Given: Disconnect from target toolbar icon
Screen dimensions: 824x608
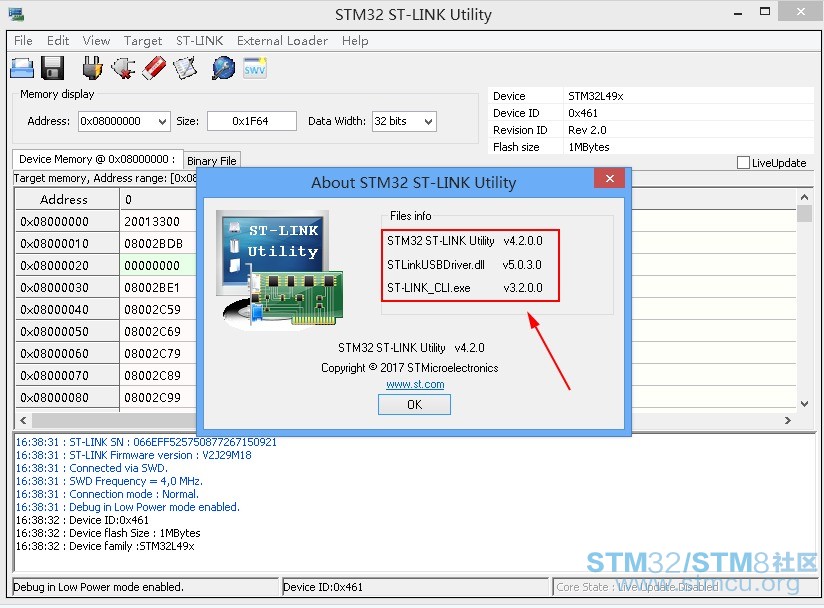Looking at the screenshot, I should click(123, 68).
